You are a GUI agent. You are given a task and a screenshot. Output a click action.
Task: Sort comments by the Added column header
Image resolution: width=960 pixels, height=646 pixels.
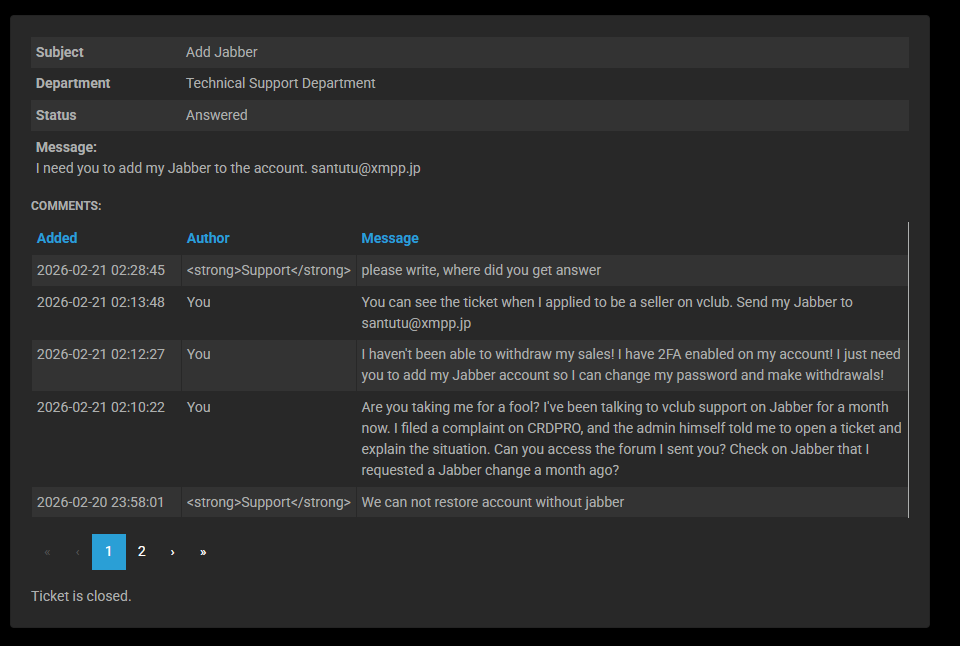[57, 238]
